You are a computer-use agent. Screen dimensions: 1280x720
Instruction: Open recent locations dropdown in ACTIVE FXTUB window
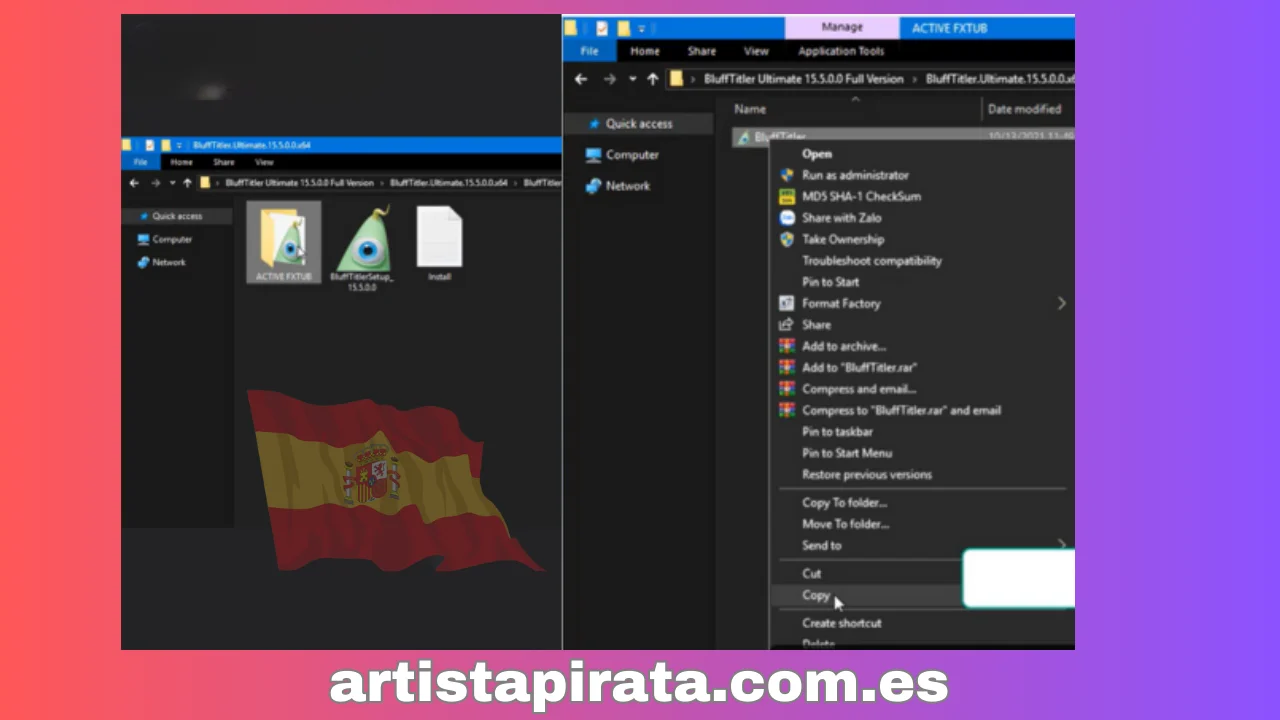point(632,79)
